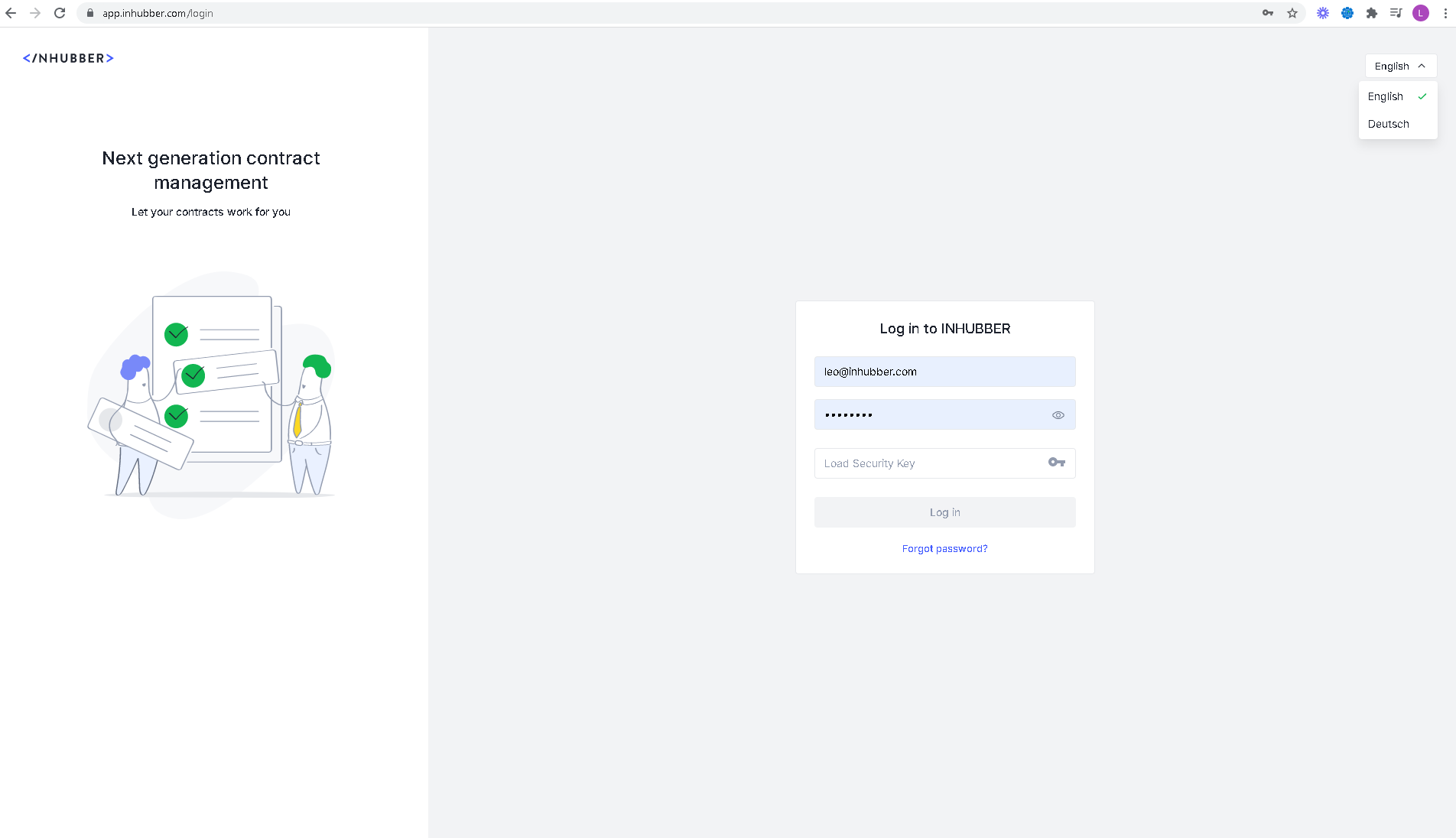The image size is (1456, 838).
Task: Open the Extensions puzzle icon
Action: (1372, 13)
